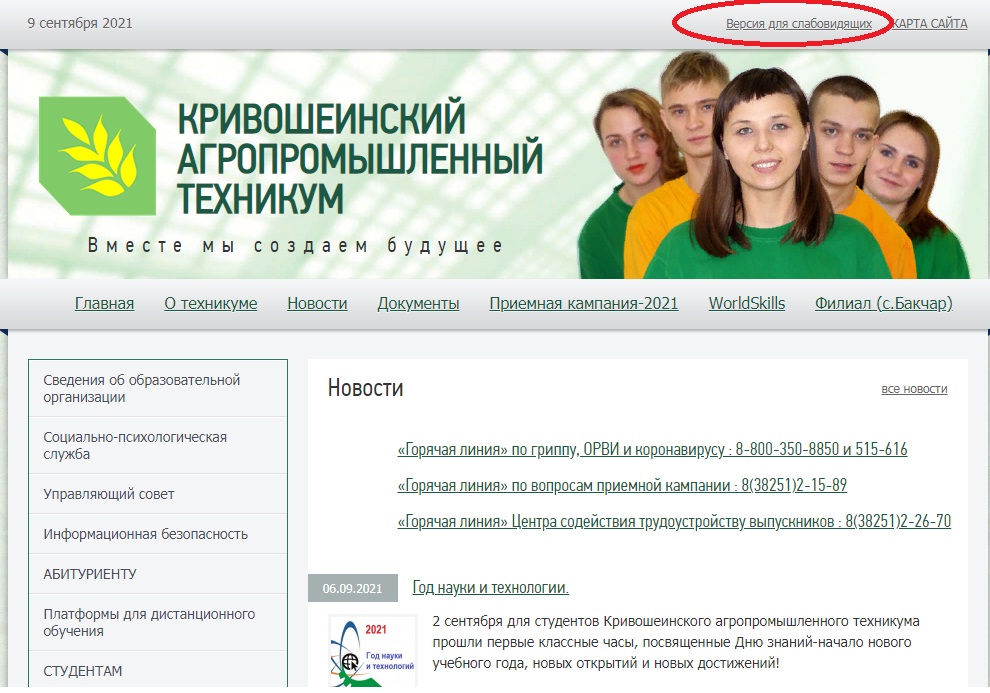Open Информационная безопасность sidebar item
Viewport: 990px width, 693px height.
coord(158,534)
